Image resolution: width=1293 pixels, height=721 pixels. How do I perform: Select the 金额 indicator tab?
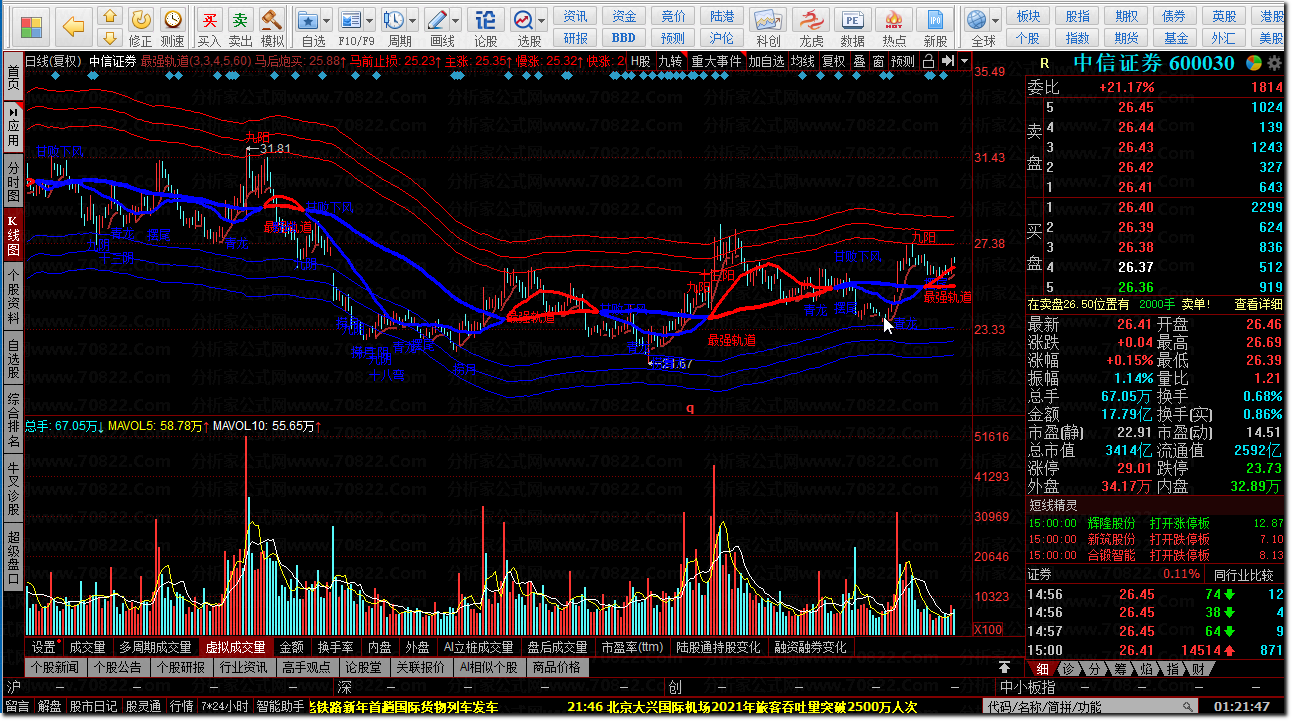291,647
